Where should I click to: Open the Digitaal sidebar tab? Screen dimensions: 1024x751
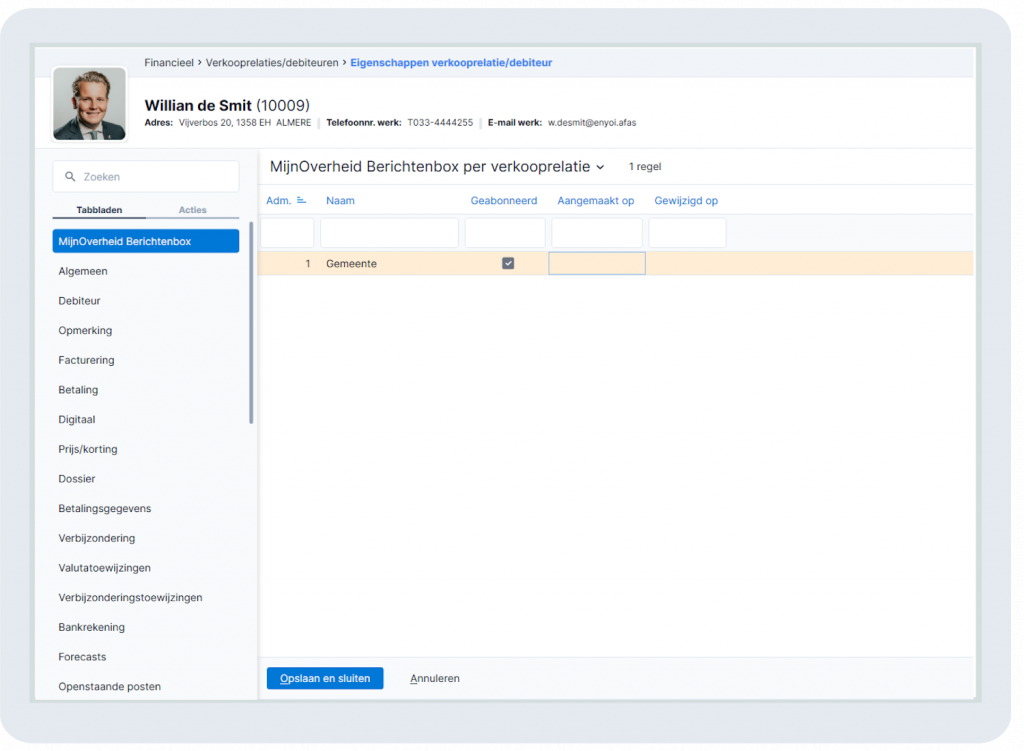click(x=76, y=419)
